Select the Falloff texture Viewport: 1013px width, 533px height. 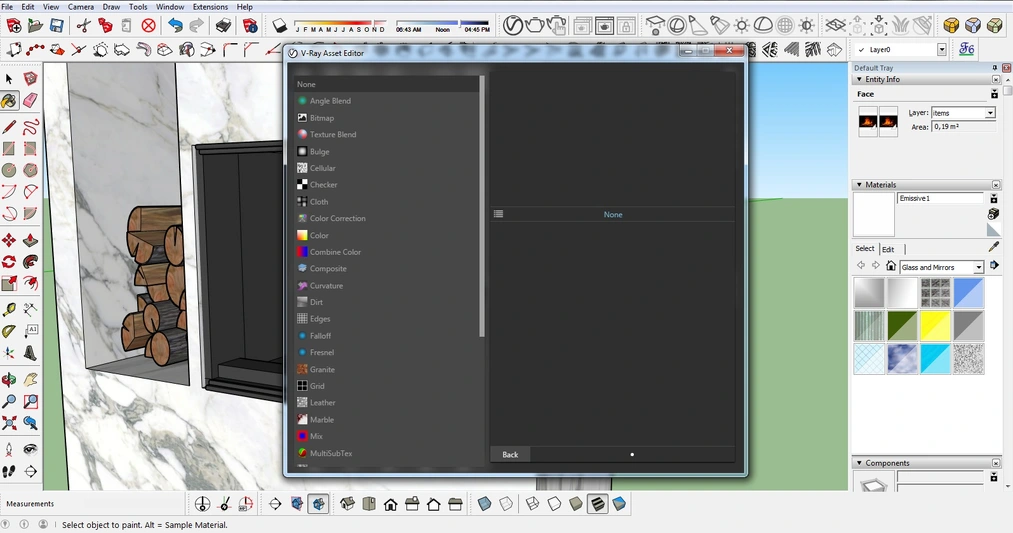pyautogui.click(x=320, y=336)
